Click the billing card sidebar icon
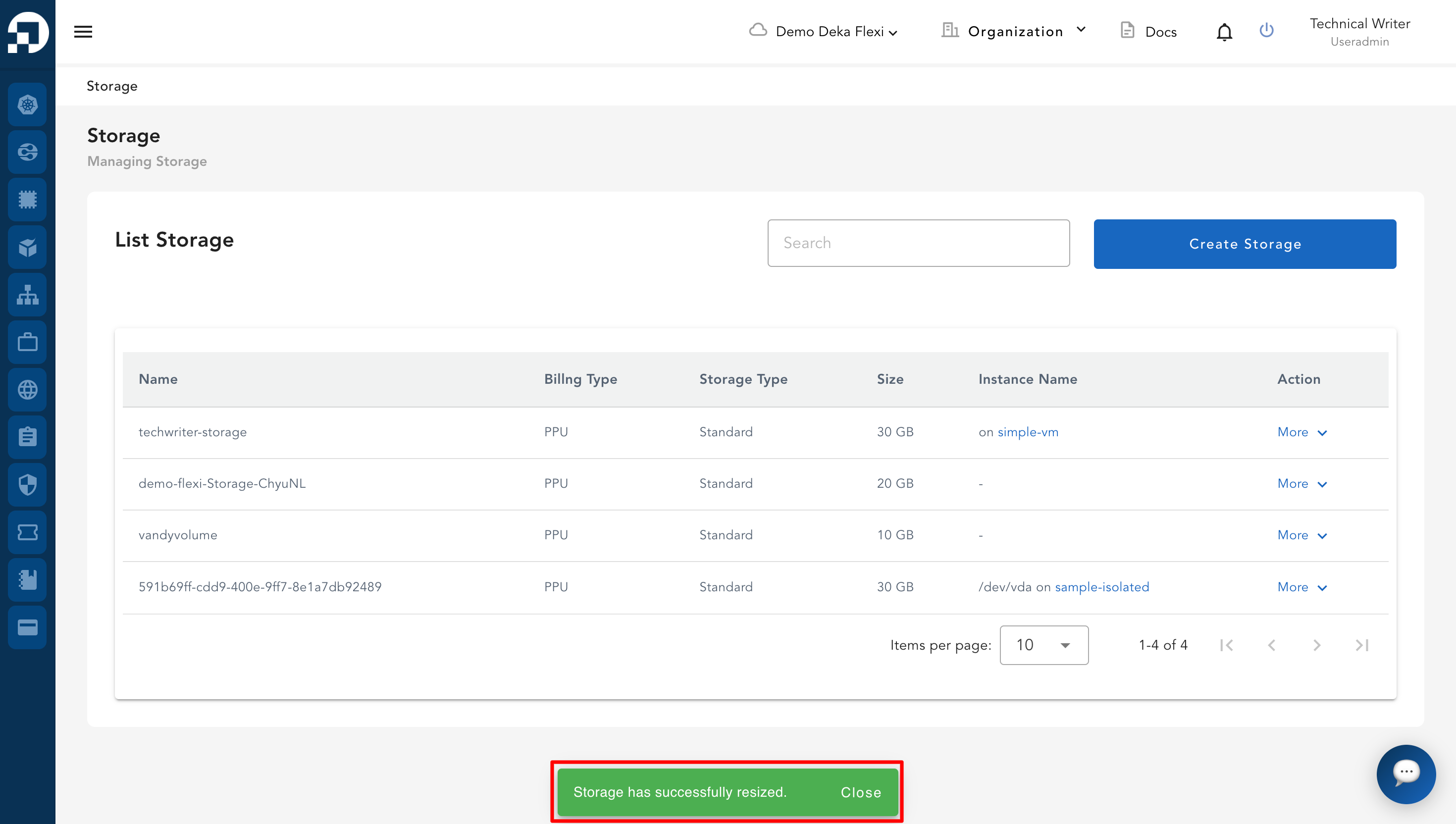The image size is (1456, 824). point(27,627)
